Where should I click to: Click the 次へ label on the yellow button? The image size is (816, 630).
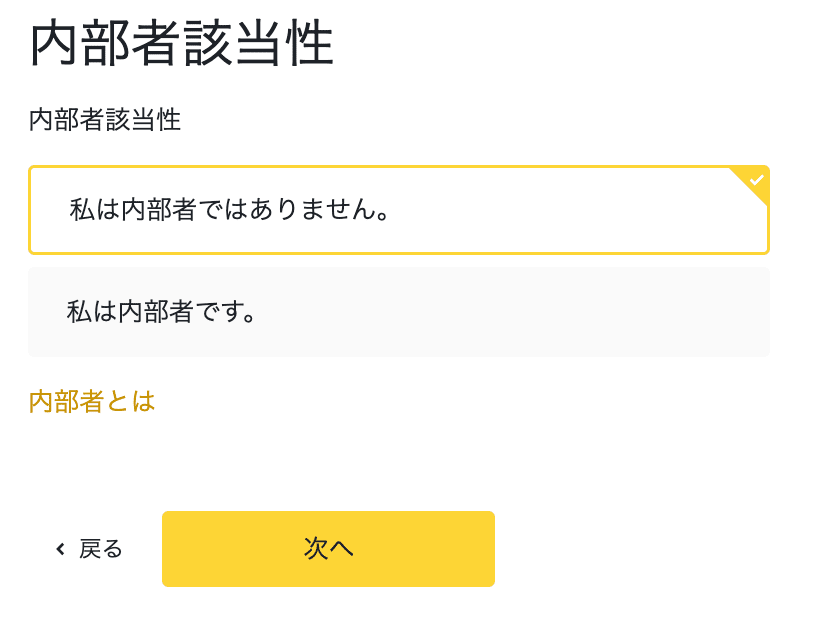pos(328,549)
